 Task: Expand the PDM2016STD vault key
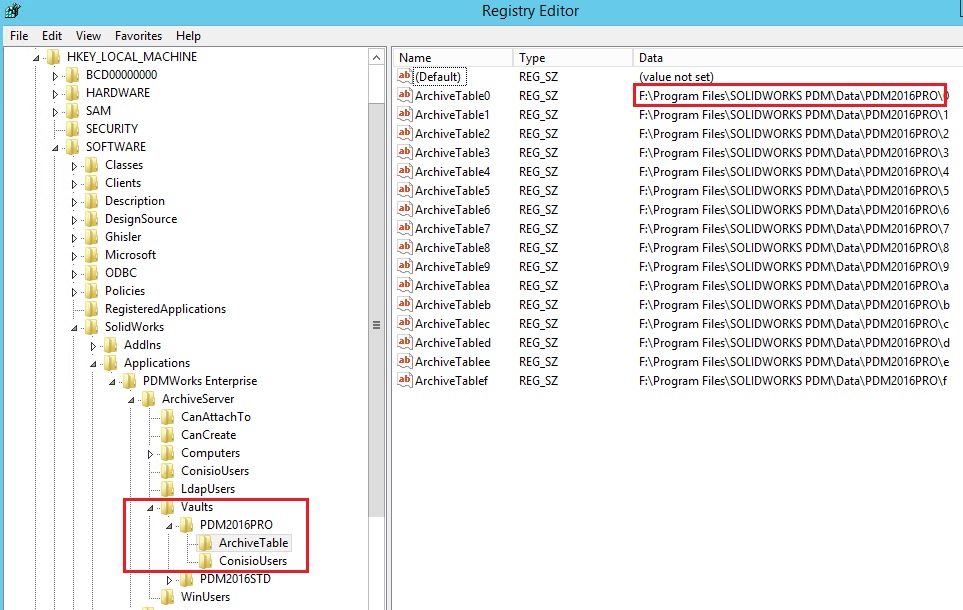point(169,580)
